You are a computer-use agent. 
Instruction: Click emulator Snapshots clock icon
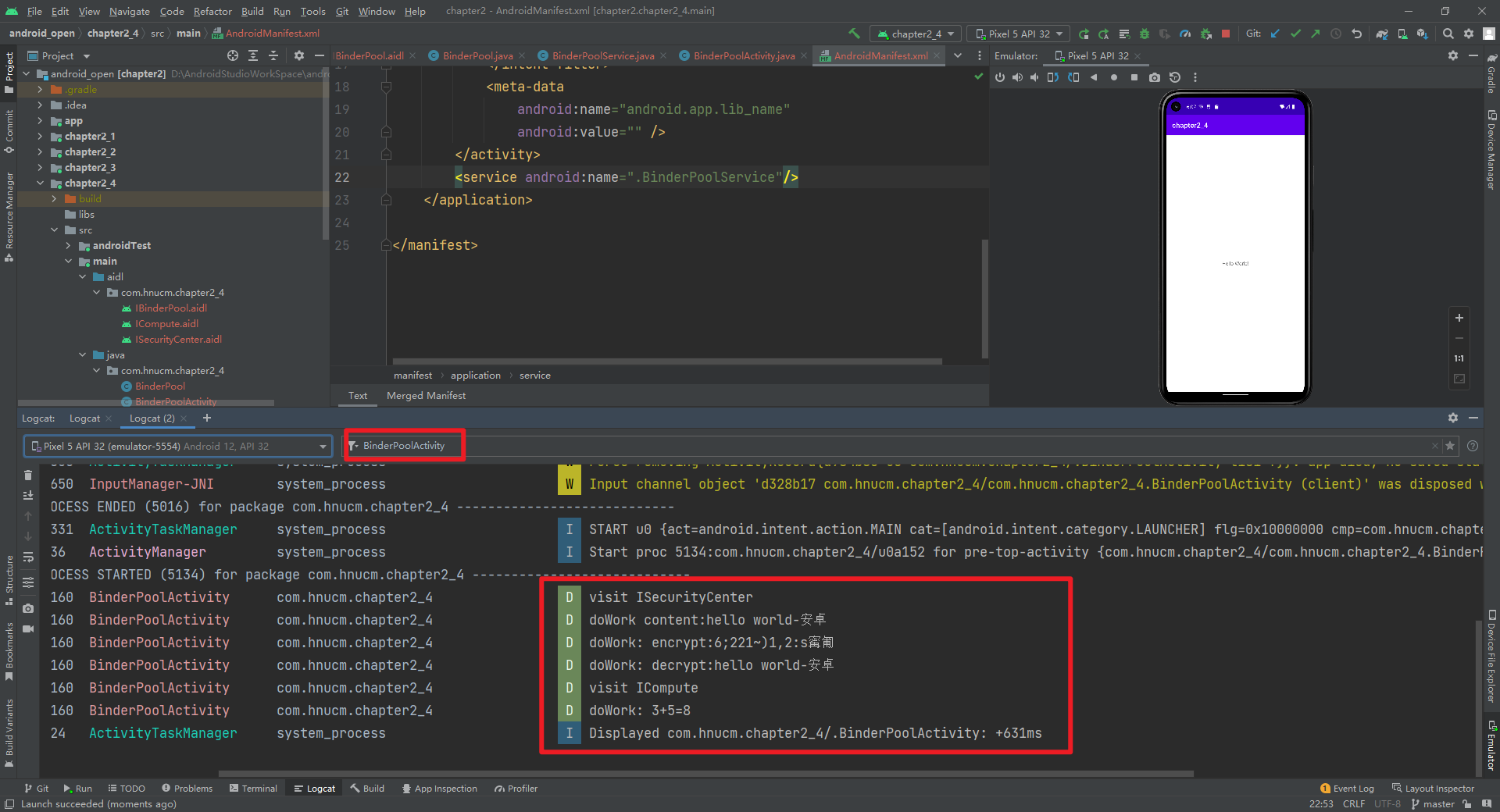1175,77
